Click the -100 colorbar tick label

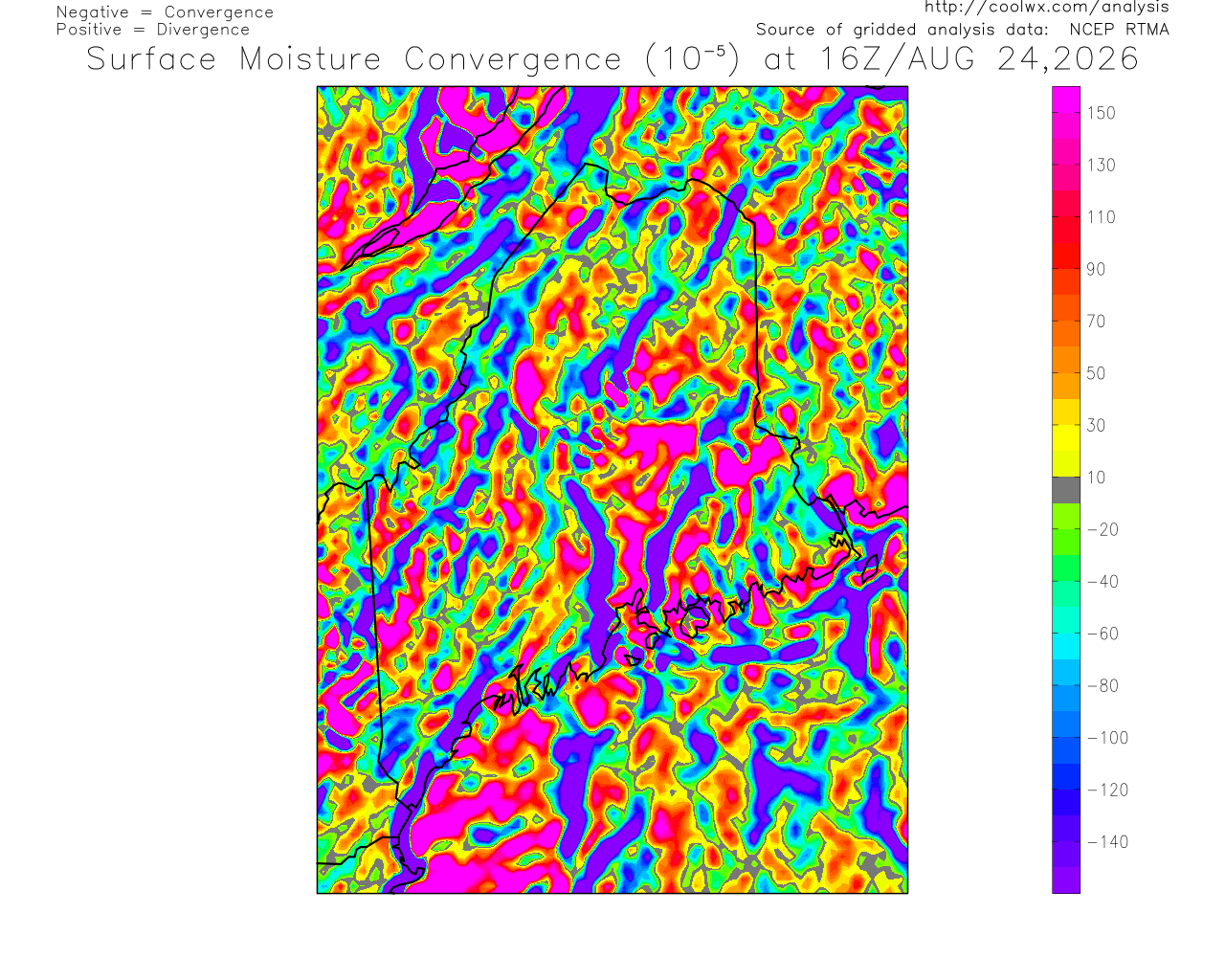(1108, 738)
